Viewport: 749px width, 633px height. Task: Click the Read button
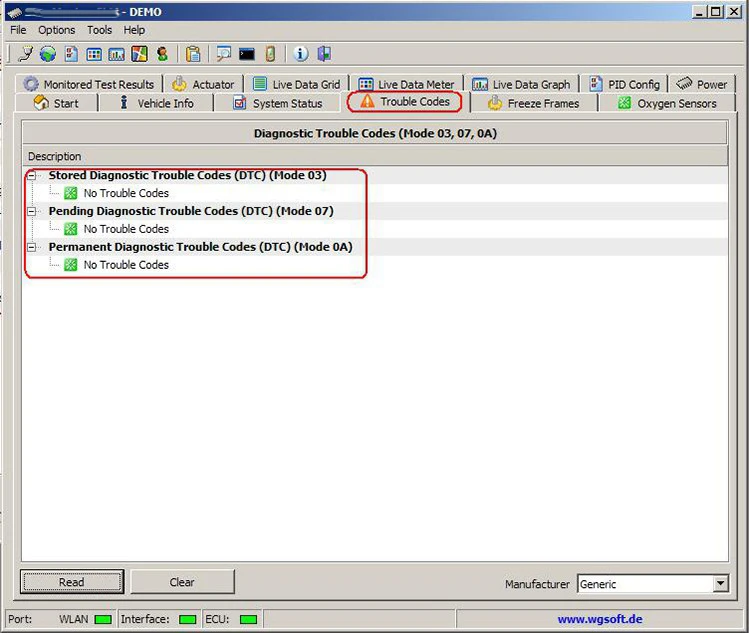click(x=72, y=582)
